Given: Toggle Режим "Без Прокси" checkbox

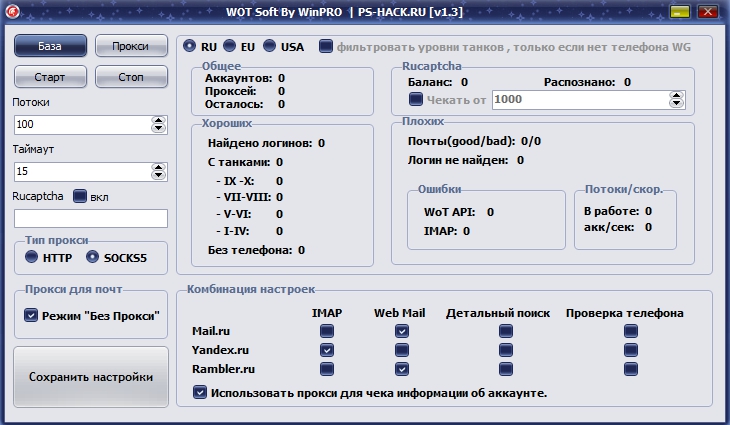Looking at the screenshot, I should tap(30, 315).
